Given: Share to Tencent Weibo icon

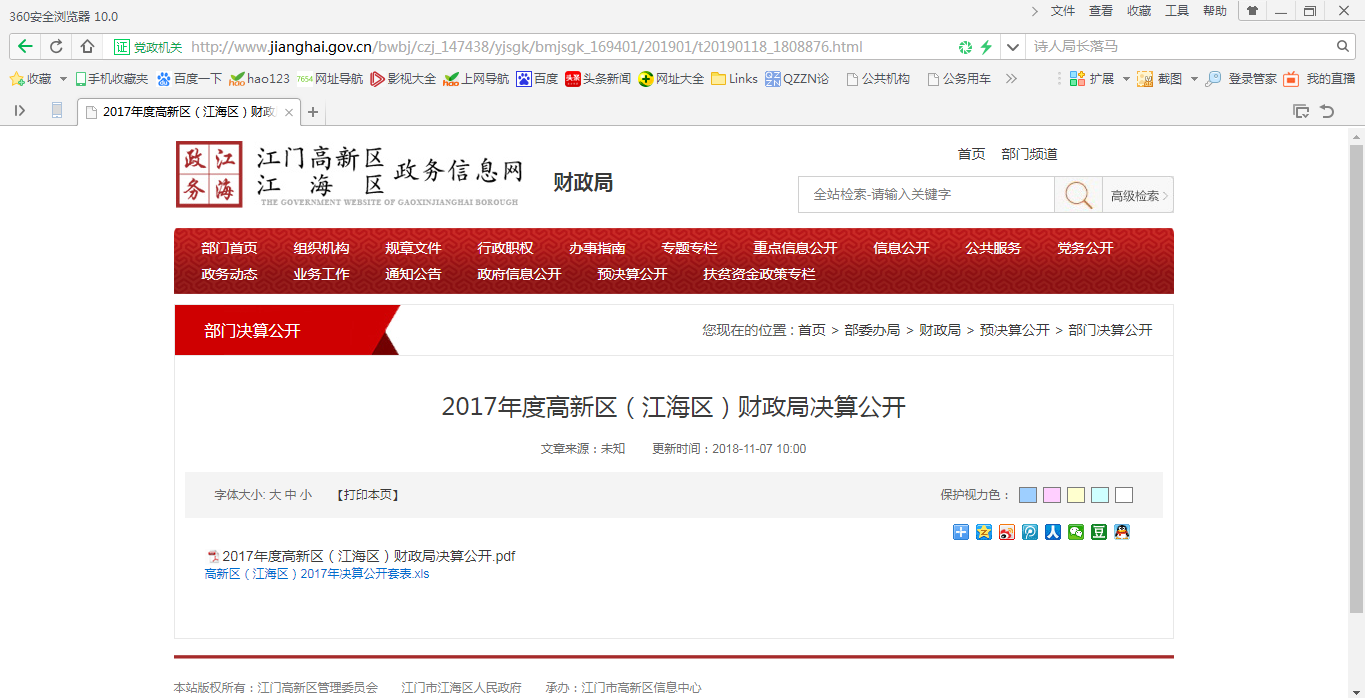Looking at the screenshot, I should point(1030,532).
